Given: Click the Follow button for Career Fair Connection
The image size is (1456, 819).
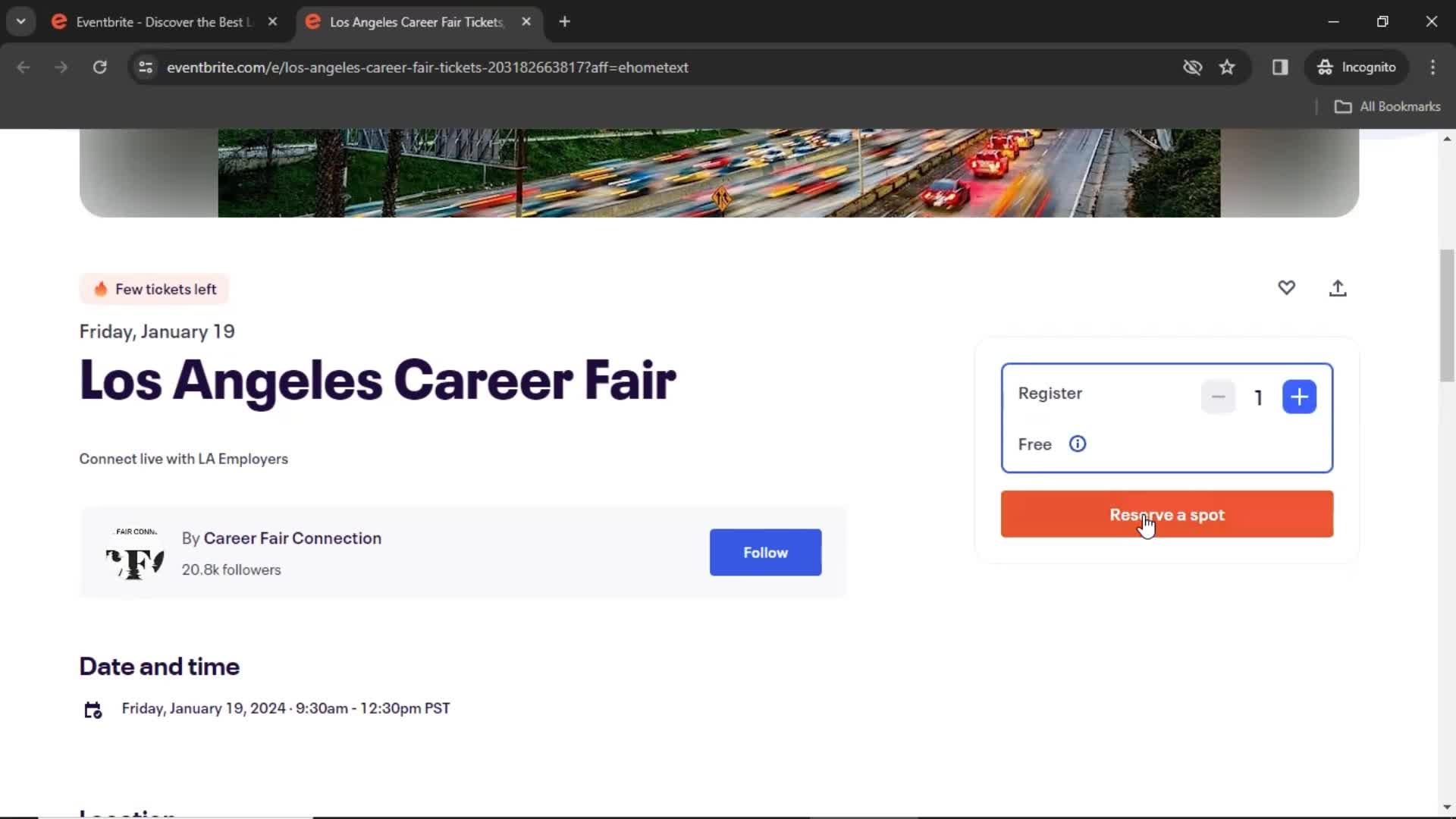Looking at the screenshot, I should [x=765, y=552].
